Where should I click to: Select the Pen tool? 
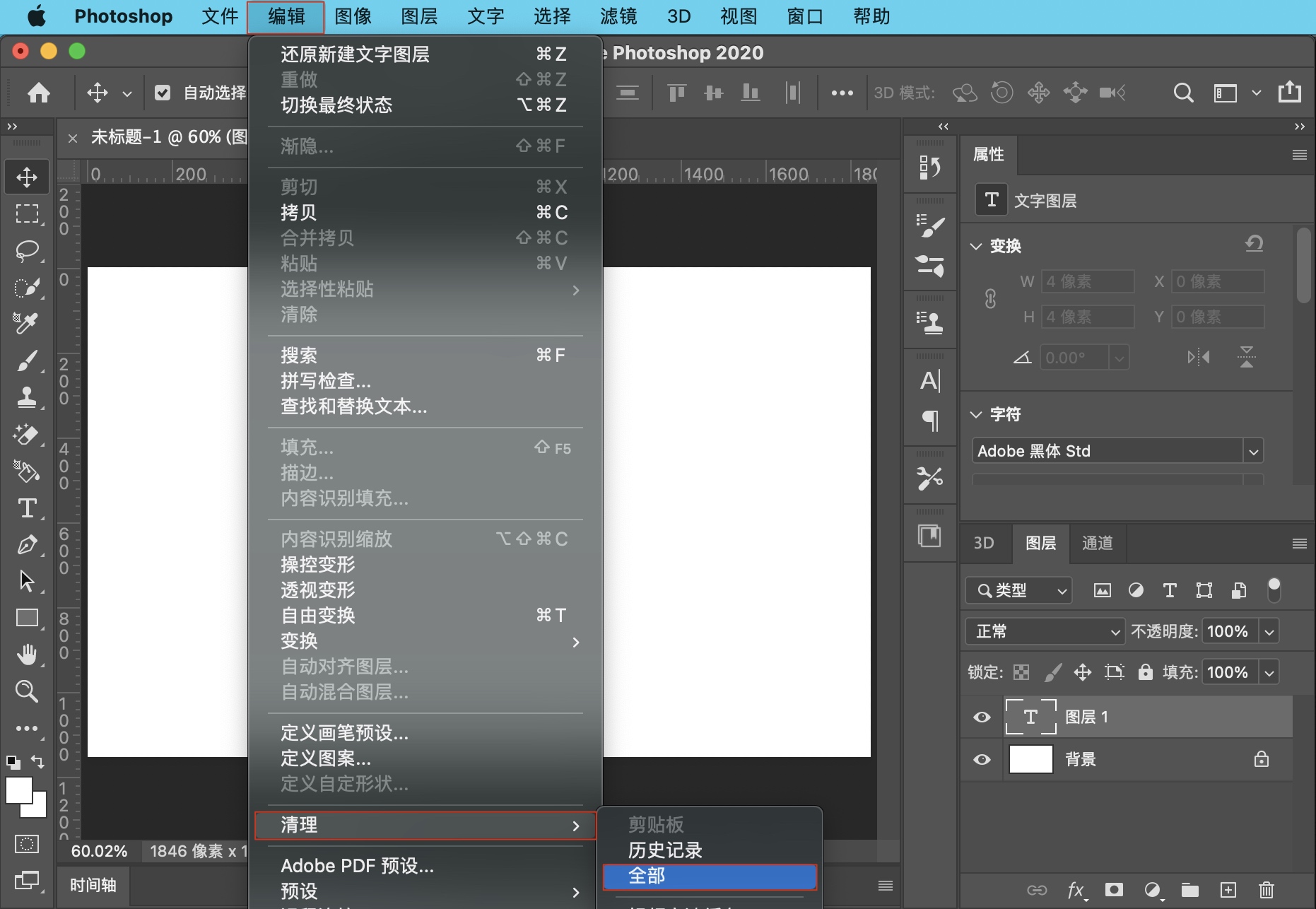27,544
